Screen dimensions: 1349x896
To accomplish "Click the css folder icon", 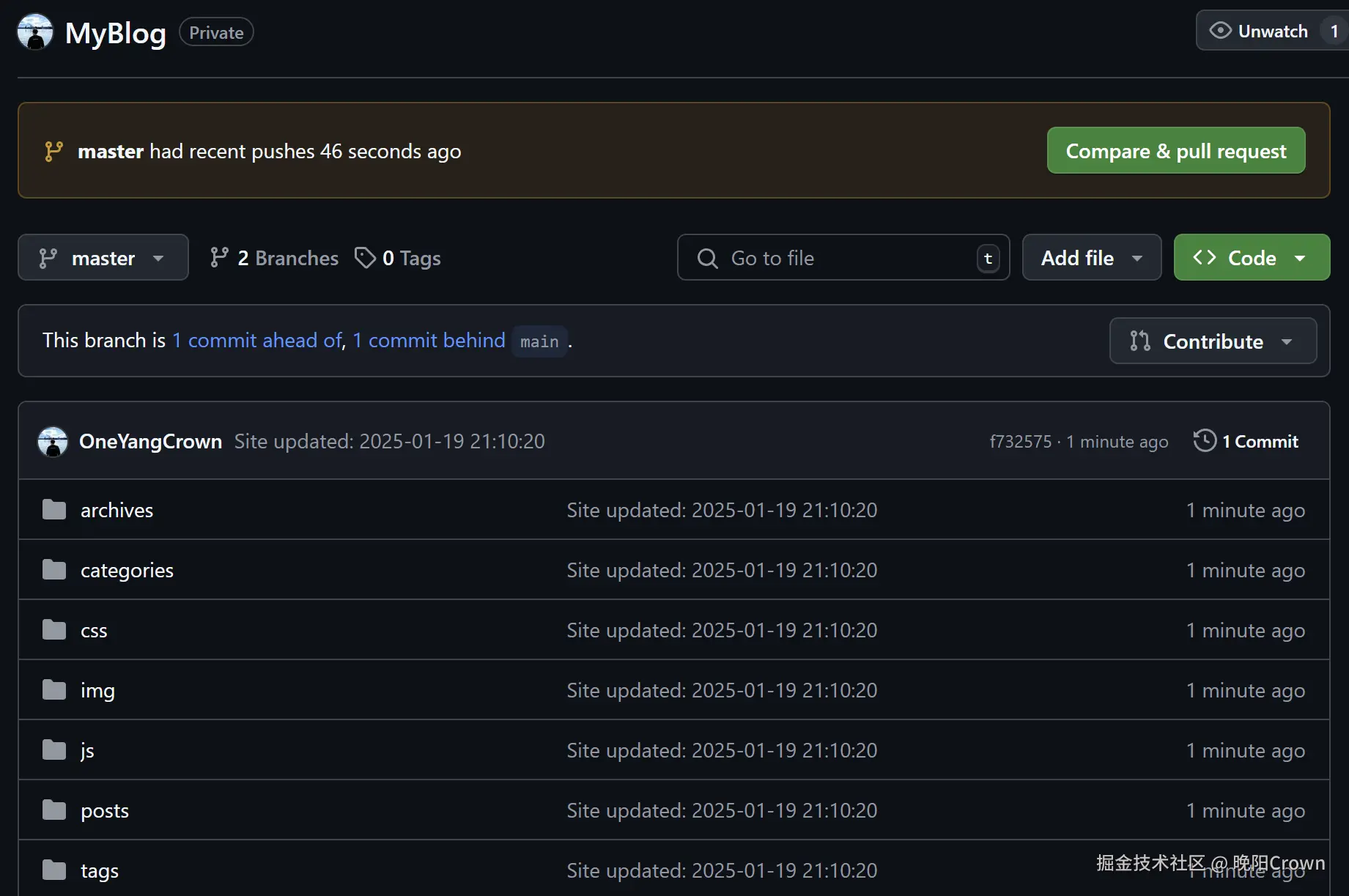I will 54,630.
